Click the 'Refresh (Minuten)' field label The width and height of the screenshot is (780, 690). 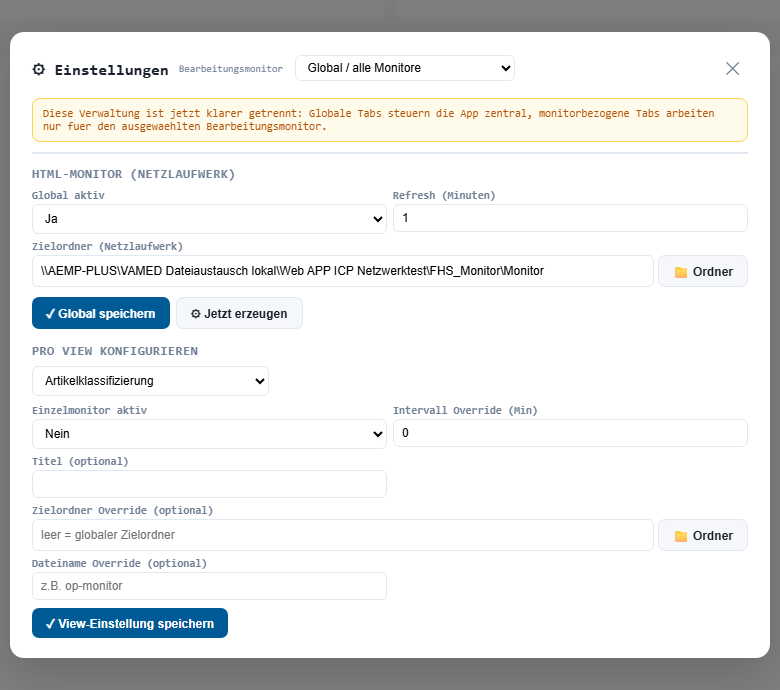coord(444,196)
